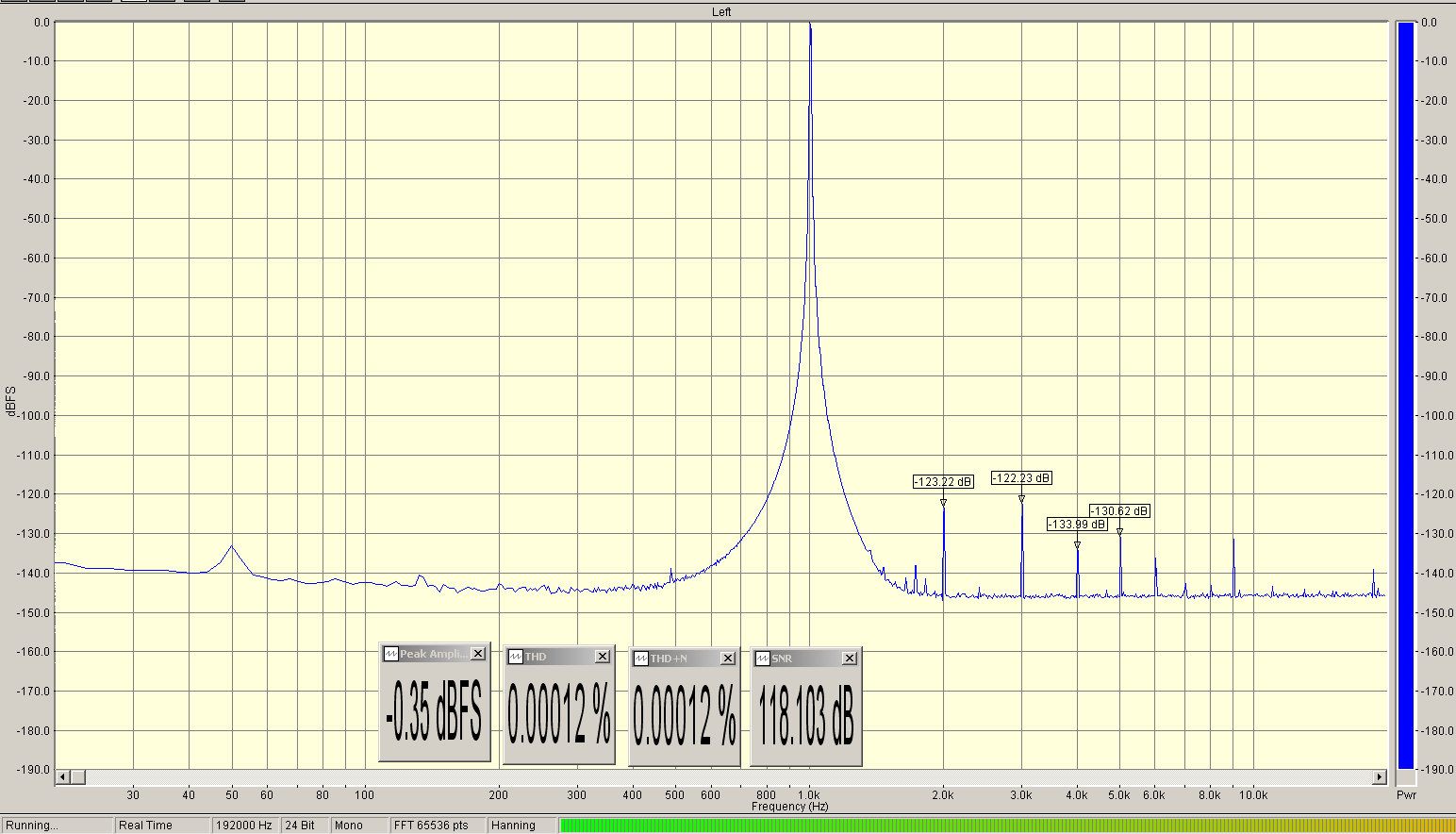Click the Left channel plot title
1456x834 pixels.
click(x=721, y=12)
